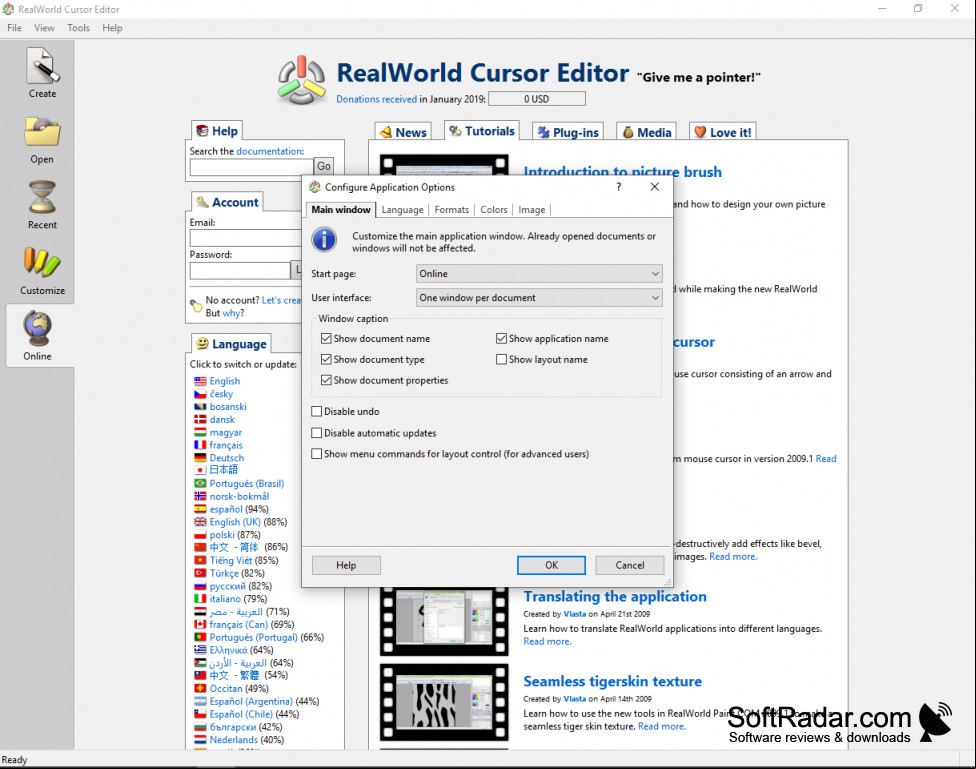Click the Czech flag beside česky

200,394
